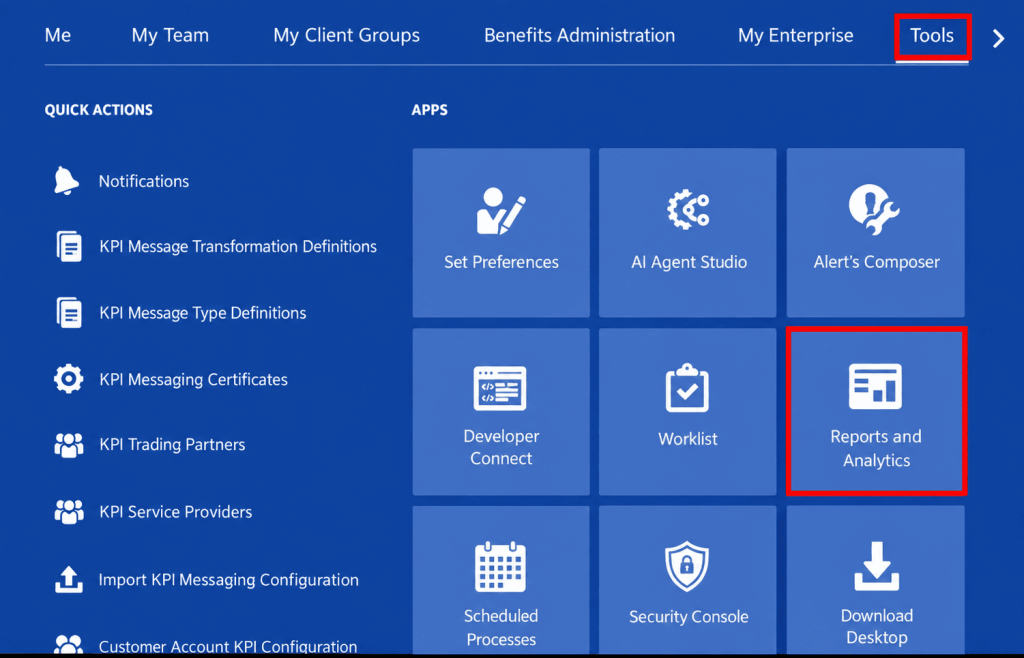Open Import KPI Messaging Configuration link

coord(229,580)
